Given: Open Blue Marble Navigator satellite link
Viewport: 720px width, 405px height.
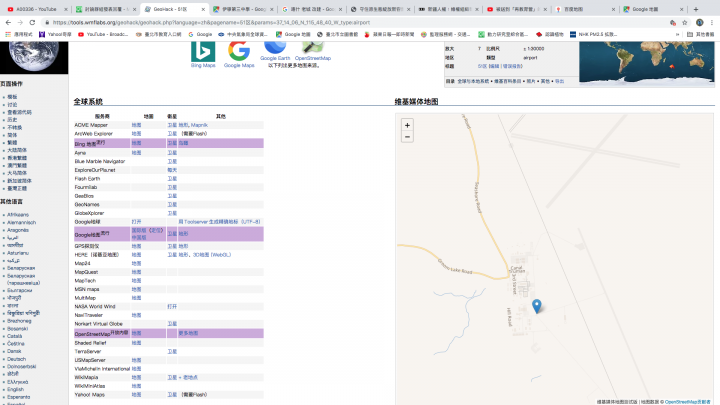Looking at the screenshot, I should tap(172, 161).
